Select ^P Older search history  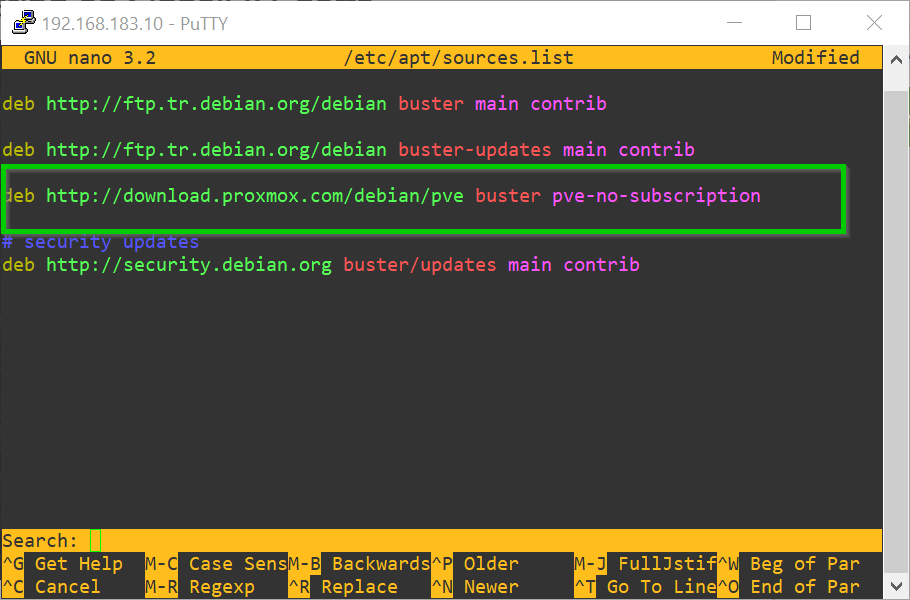point(475,563)
